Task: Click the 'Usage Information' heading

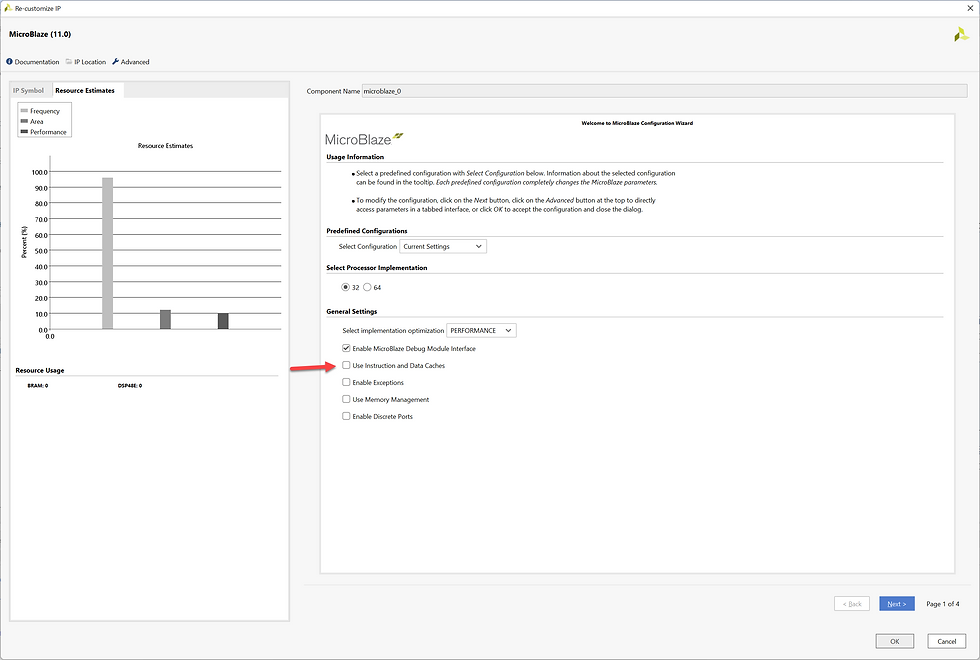Action: point(355,157)
